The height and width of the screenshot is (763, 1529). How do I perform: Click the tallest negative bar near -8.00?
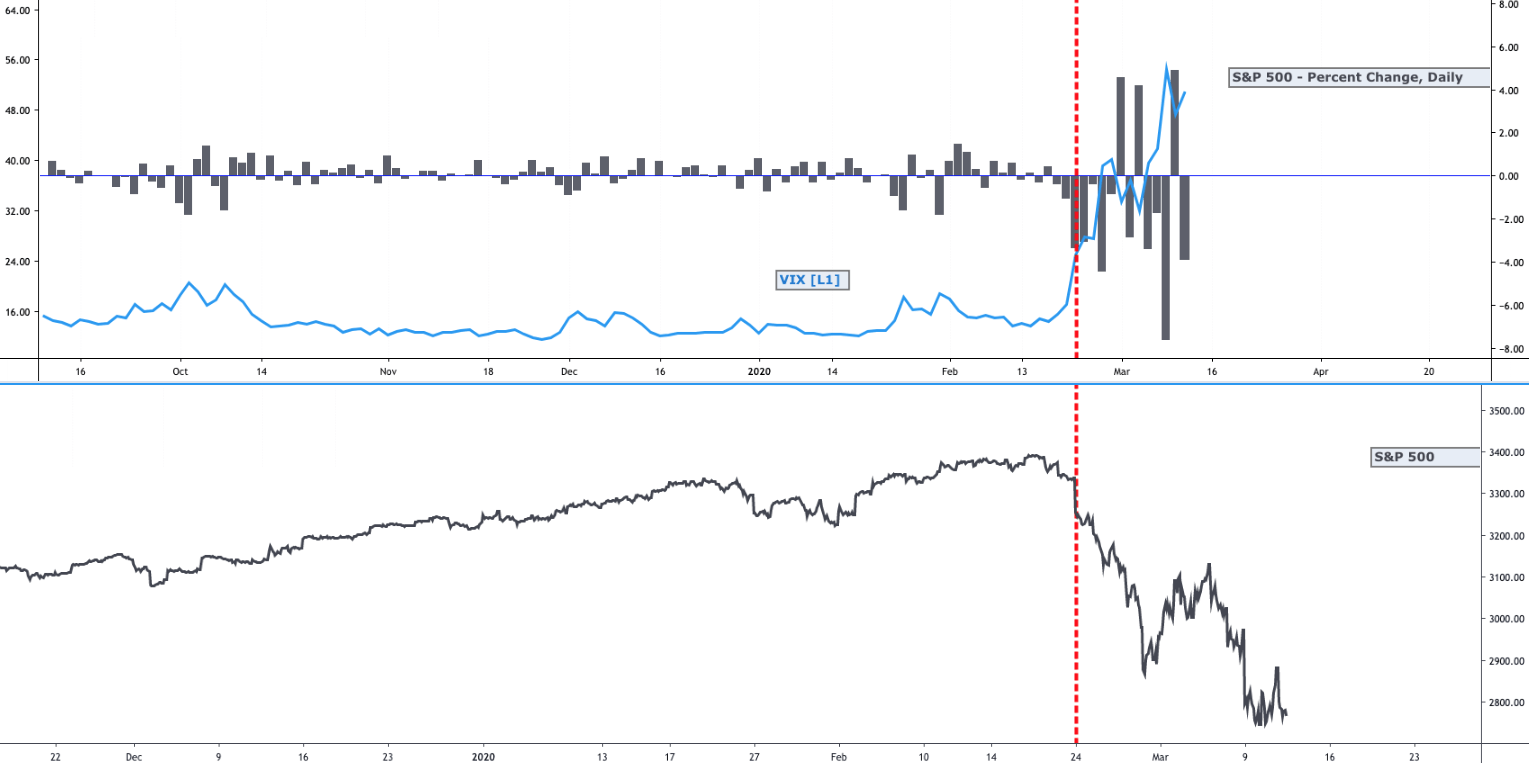[1165, 258]
